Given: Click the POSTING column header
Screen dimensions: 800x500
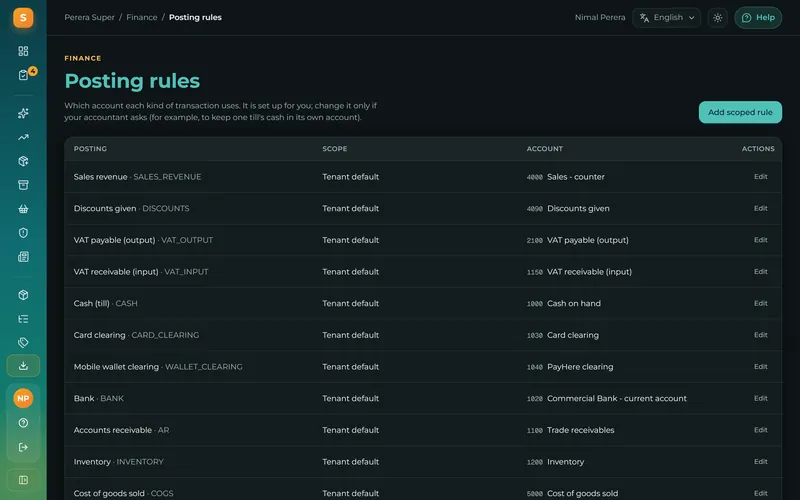Looking at the screenshot, I should click(x=90, y=148).
